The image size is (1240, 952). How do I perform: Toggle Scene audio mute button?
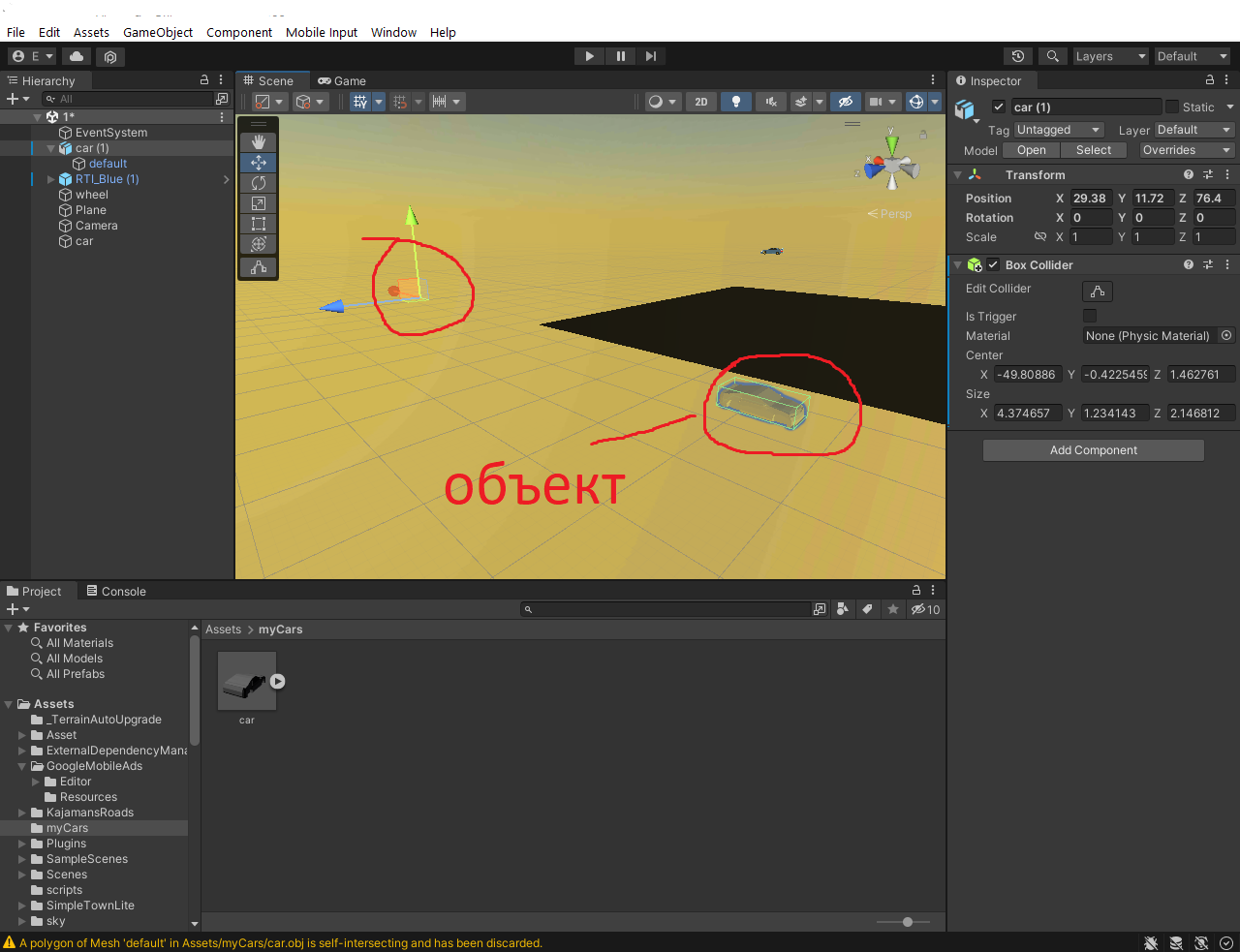(771, 101)
